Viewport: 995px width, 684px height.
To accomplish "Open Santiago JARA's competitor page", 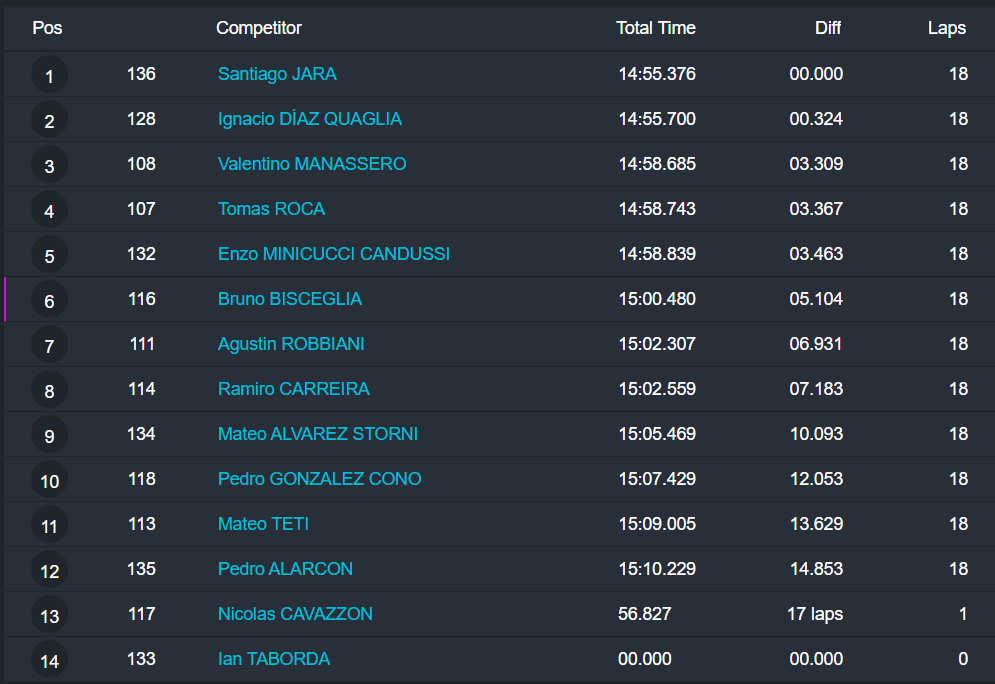I will (277, 74).
